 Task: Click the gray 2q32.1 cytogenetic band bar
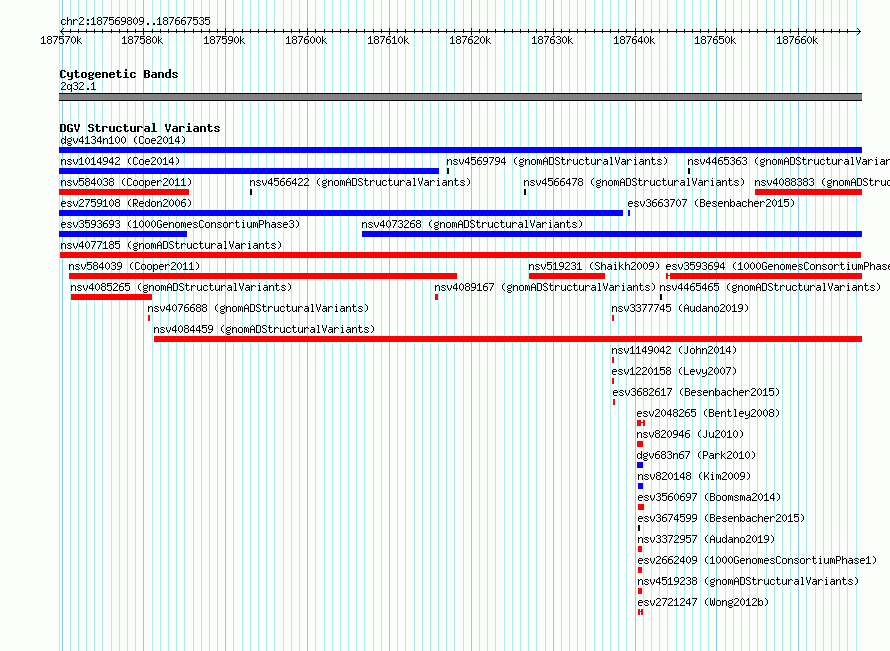click(460, 97)
